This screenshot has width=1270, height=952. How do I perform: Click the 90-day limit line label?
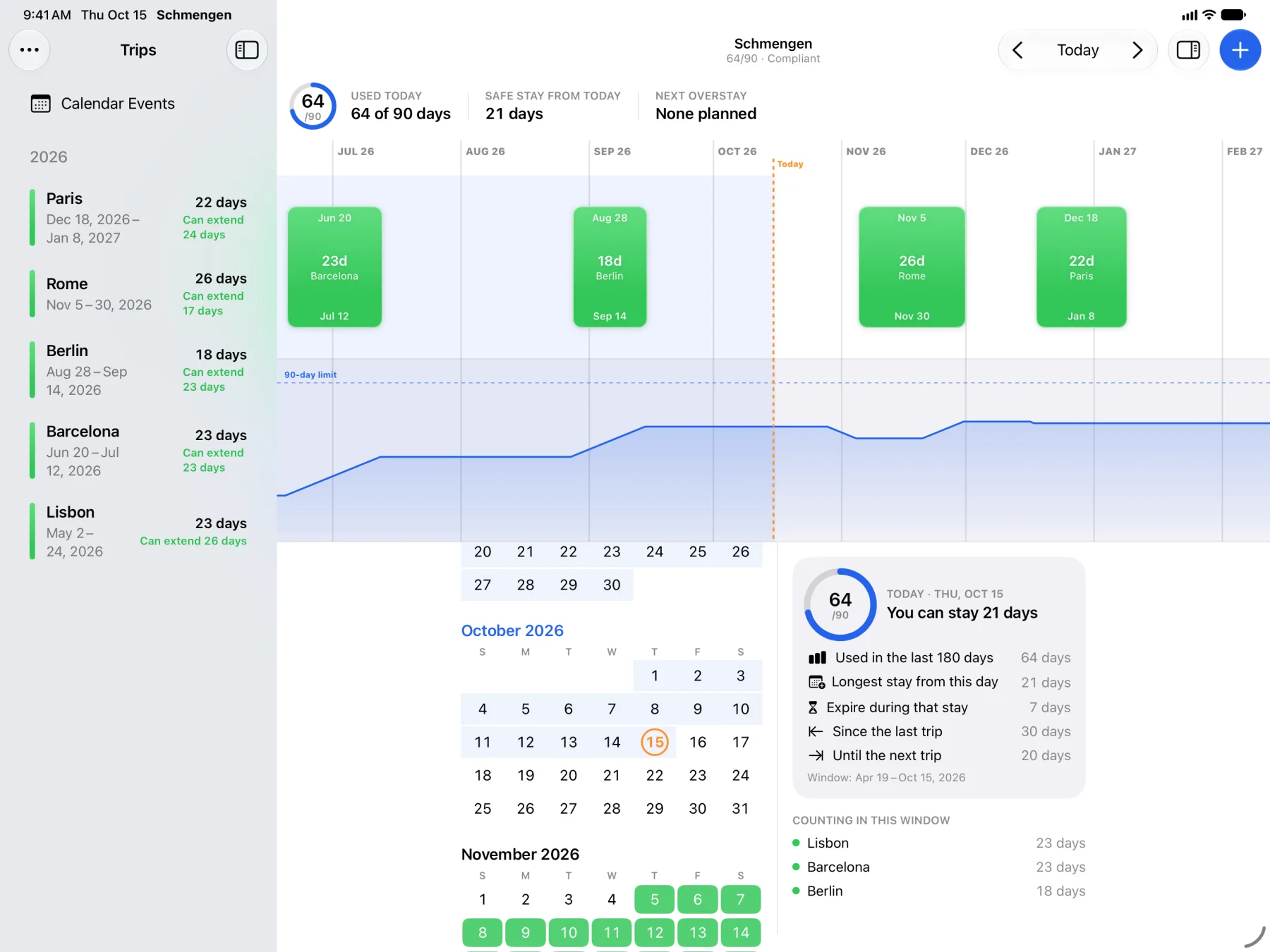[310, 374]
